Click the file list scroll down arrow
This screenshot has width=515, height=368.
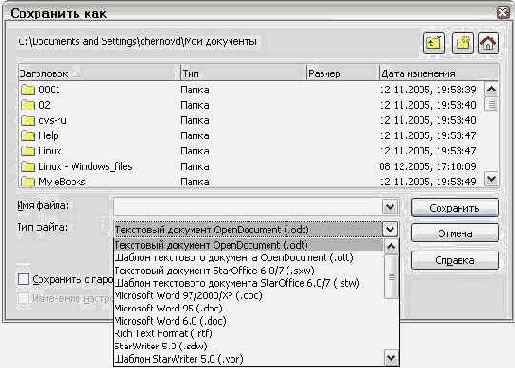(491, 180)
